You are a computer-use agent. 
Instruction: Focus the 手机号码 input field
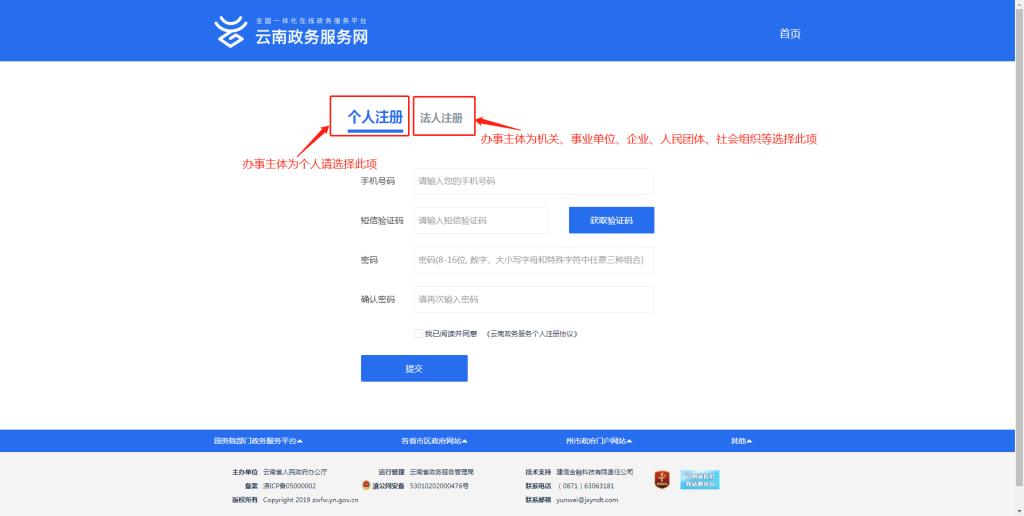[x=534, y=181]
